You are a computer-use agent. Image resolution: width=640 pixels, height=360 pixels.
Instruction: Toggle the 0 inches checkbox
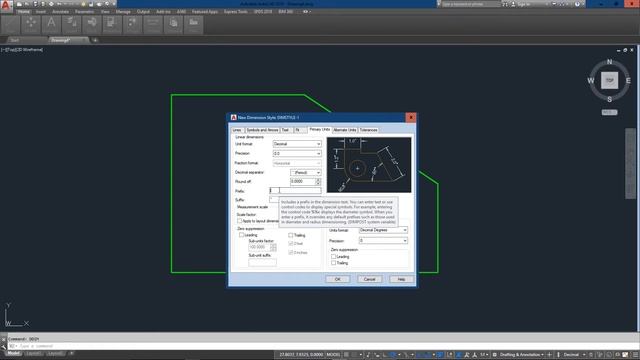coord(291,253)
